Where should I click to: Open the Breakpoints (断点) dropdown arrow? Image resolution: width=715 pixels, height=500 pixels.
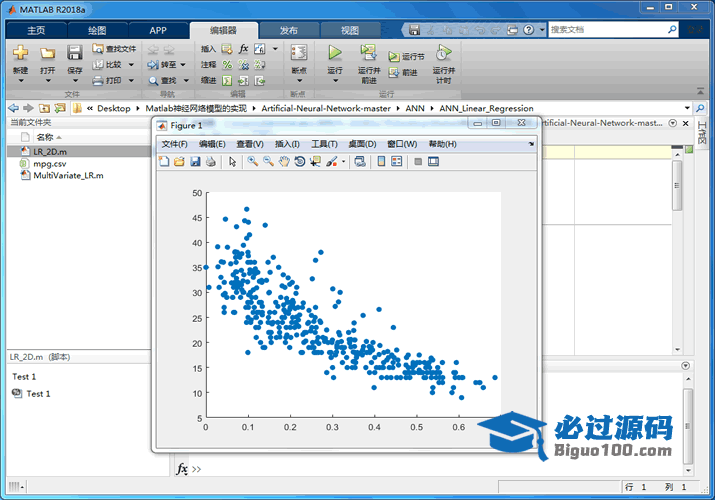[299, 81]
